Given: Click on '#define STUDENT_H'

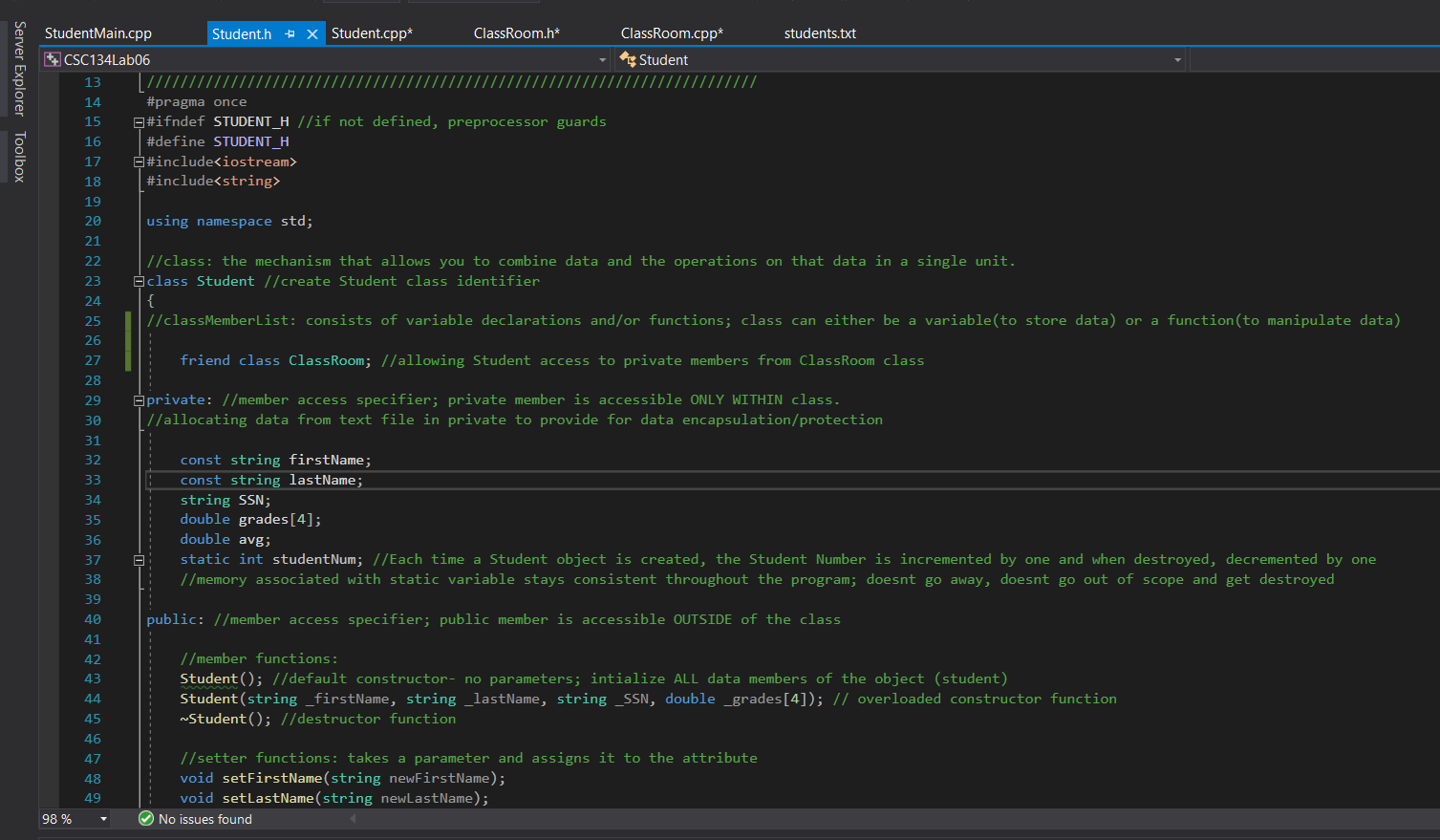Looking at the screenshot, I should point(218,141).
